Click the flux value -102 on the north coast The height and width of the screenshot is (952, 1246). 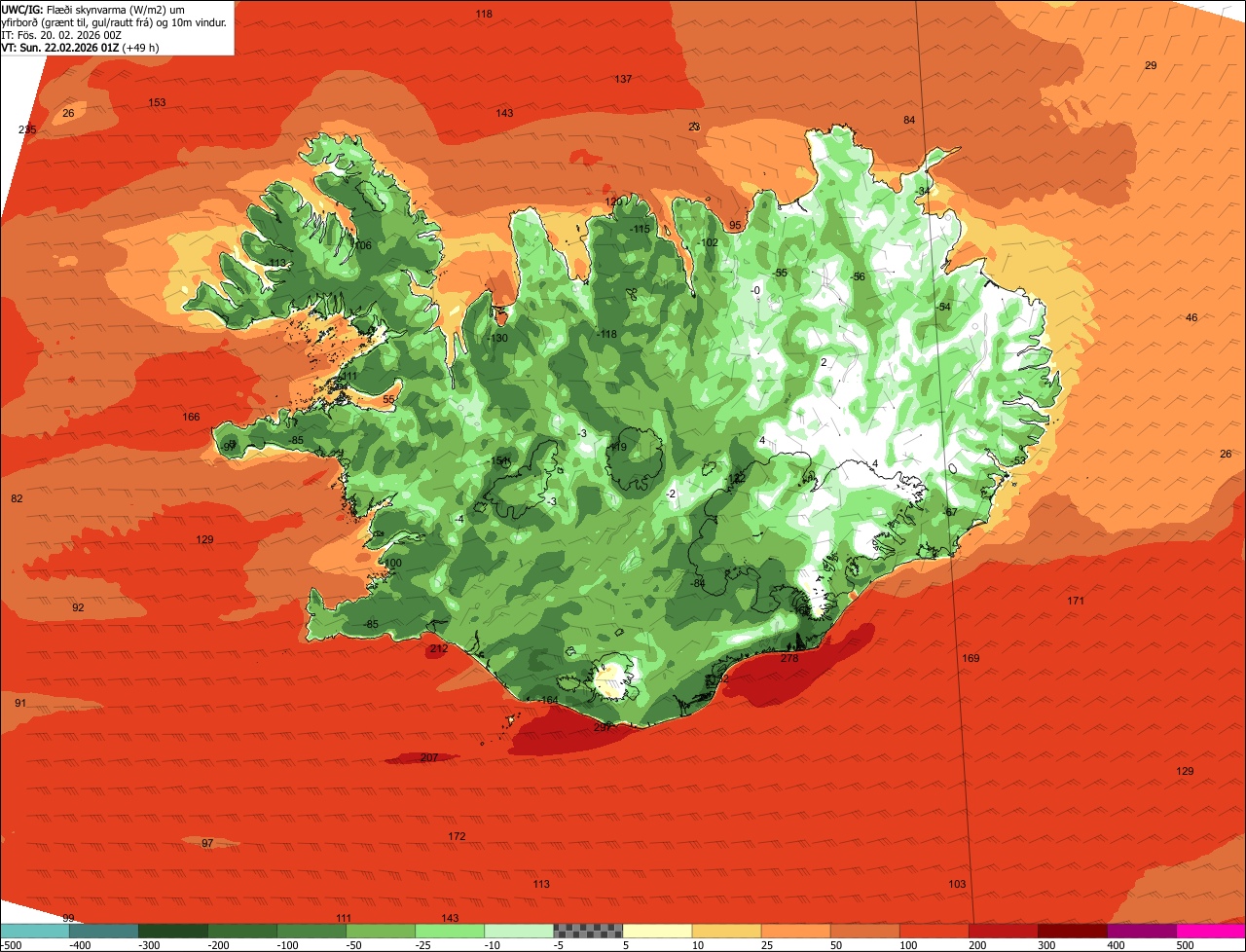[x=709, y=243]
